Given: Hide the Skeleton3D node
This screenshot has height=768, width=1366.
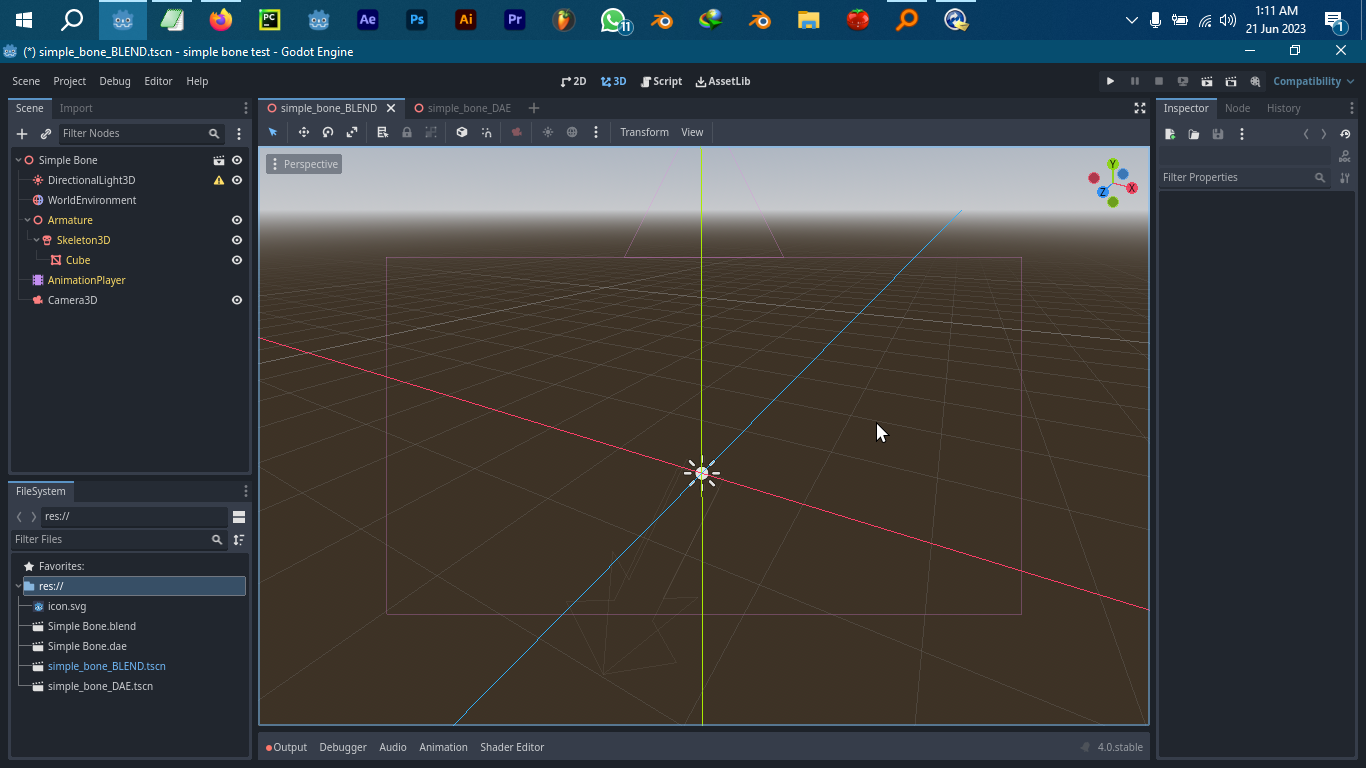Looking at the screenshot, I should click(236, 240).
